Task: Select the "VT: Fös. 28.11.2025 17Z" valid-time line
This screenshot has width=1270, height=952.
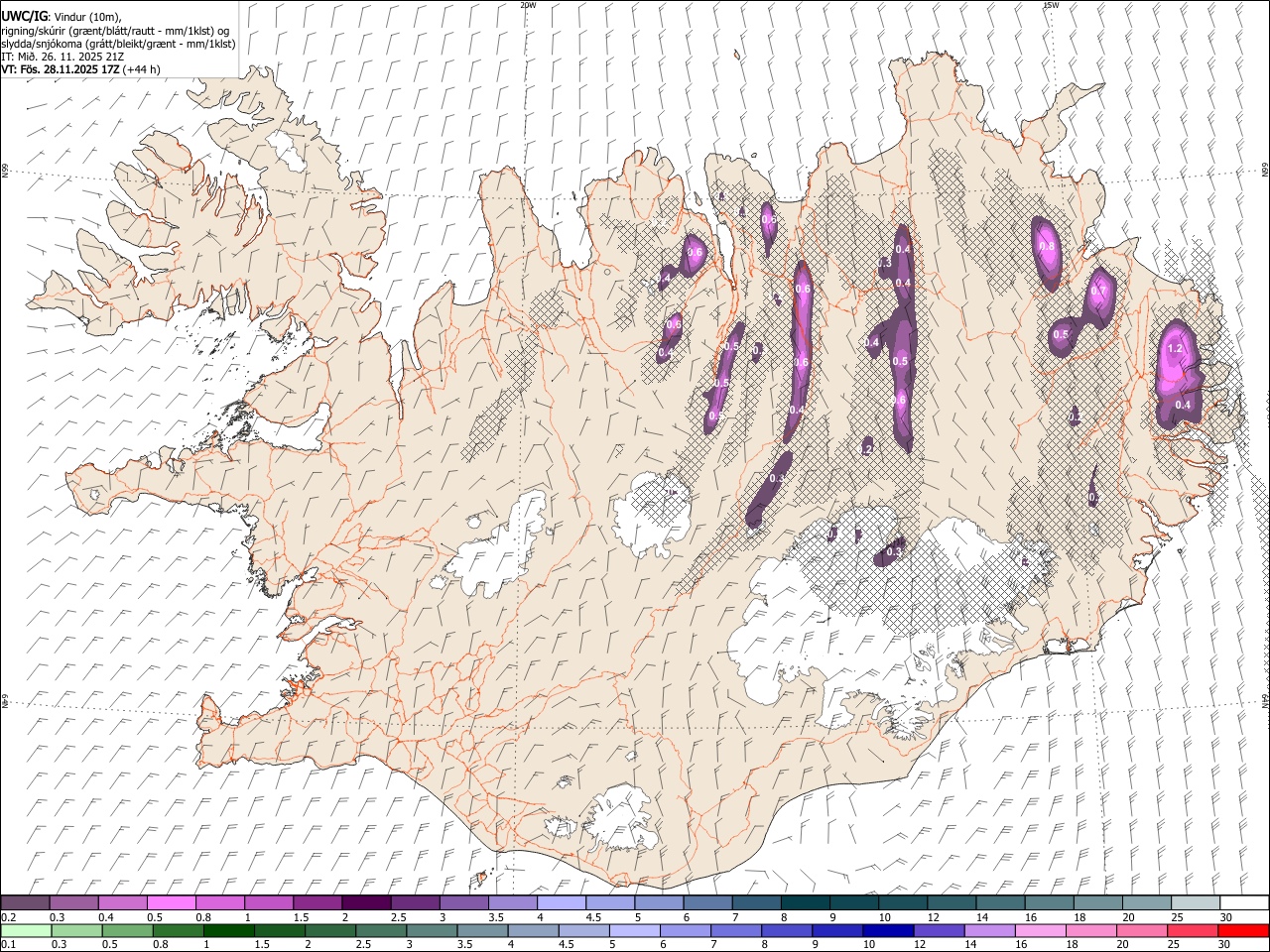Action: pyautogui.click(x=61, y=69)
